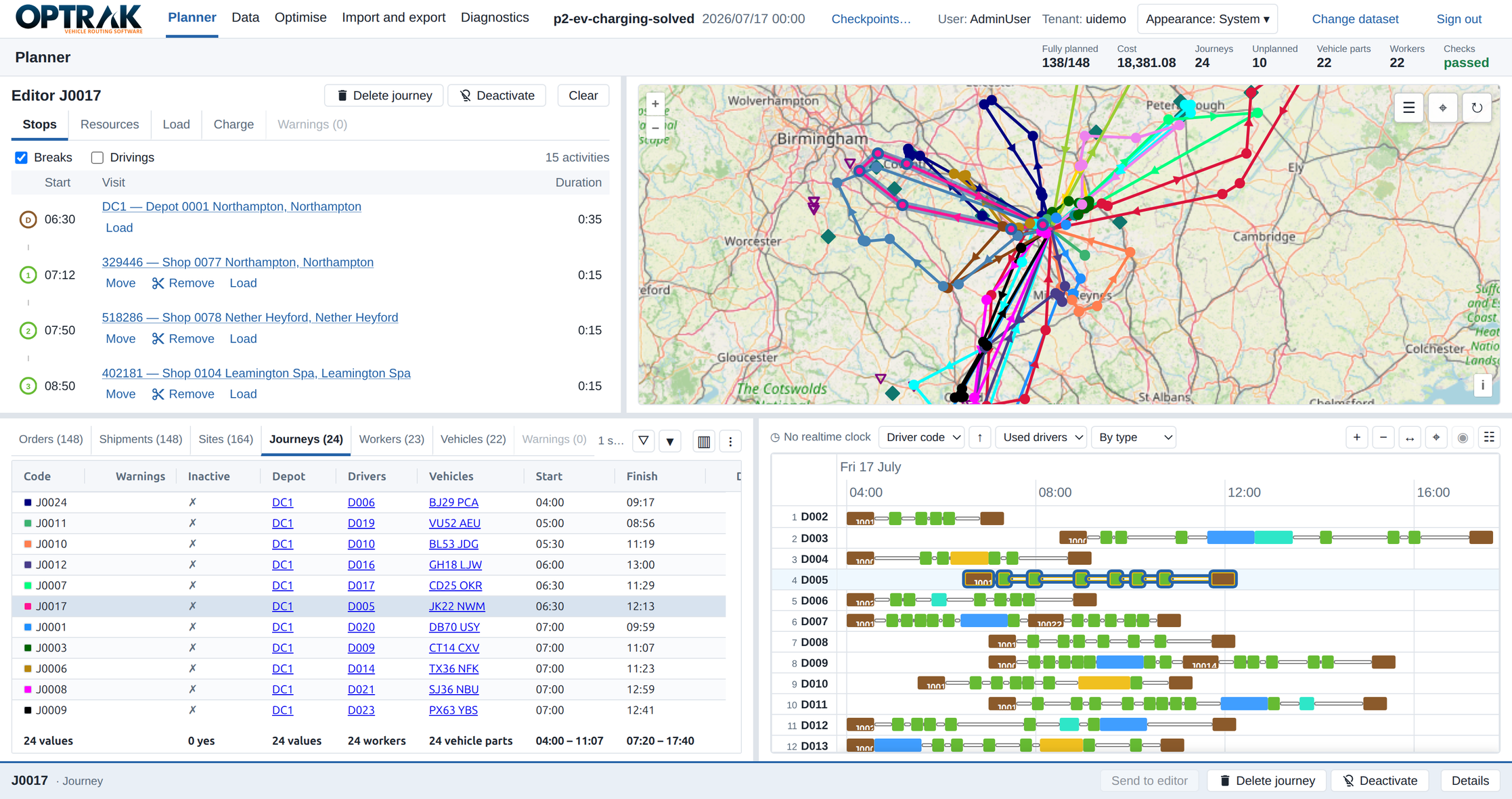Open the Appearance: System dropdown

tap(1207, 19)
